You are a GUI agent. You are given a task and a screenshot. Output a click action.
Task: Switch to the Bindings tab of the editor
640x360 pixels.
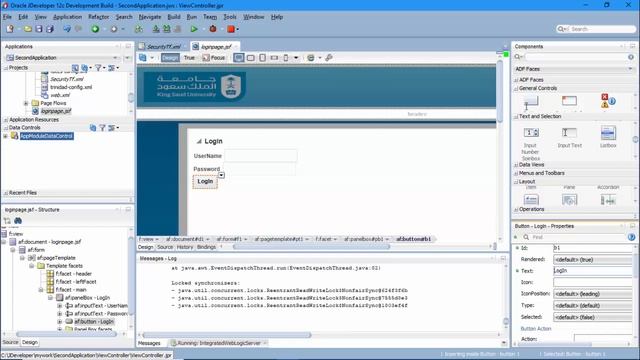[x=206, y=247]
